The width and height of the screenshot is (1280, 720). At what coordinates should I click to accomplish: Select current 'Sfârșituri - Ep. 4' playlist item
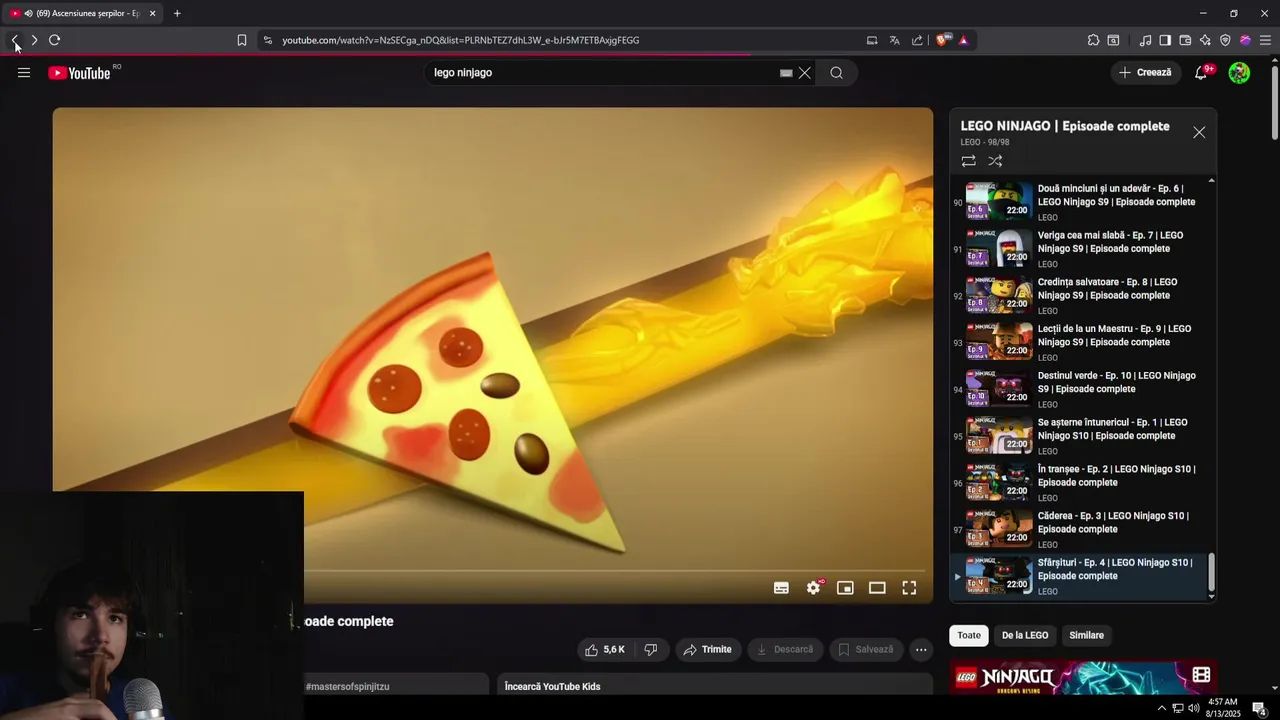(1080, 577)
